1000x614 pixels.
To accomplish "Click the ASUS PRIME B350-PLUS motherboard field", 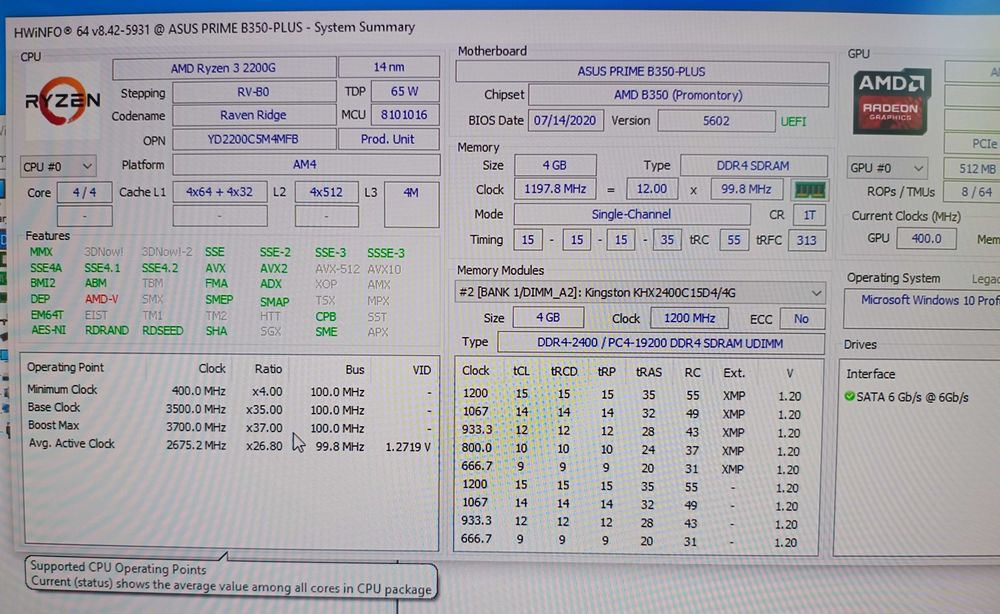I will point(642,71).
